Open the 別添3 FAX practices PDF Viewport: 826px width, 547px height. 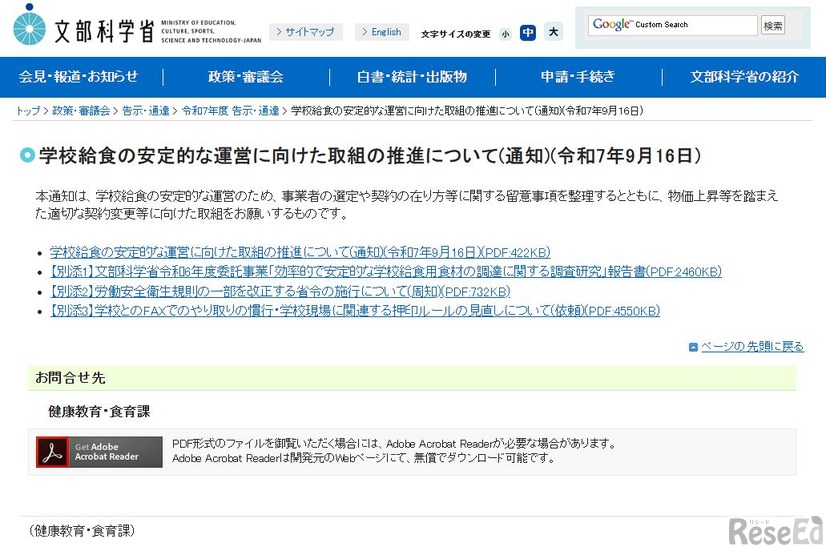355,311
